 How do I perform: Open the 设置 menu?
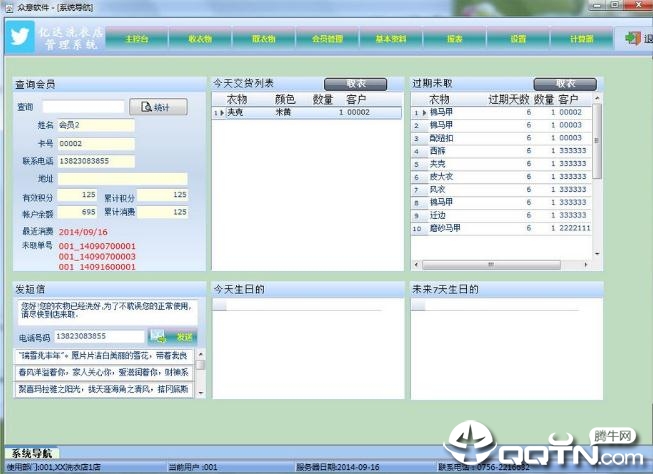pyautogui.click(x=518, y=39)
